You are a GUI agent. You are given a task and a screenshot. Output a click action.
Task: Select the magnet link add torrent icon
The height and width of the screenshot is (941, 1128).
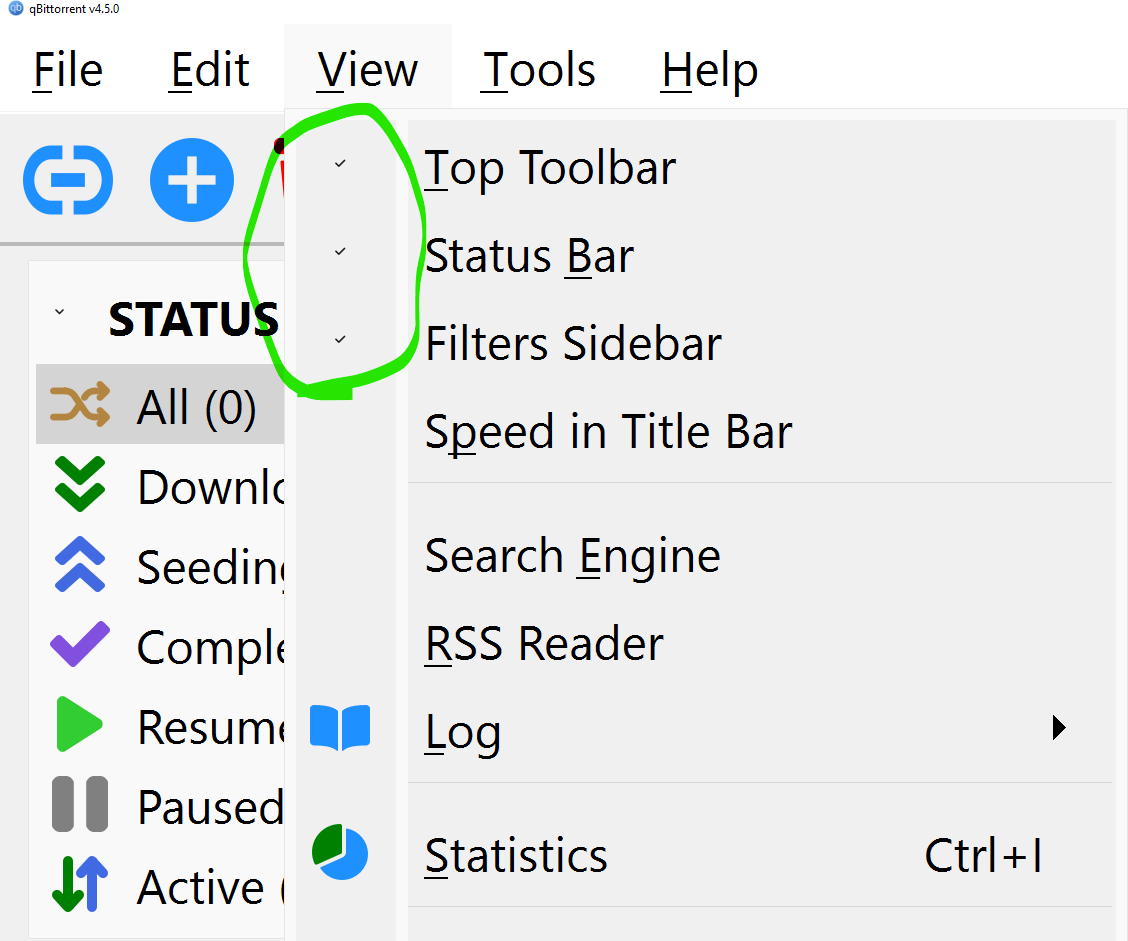coord(67,180)
